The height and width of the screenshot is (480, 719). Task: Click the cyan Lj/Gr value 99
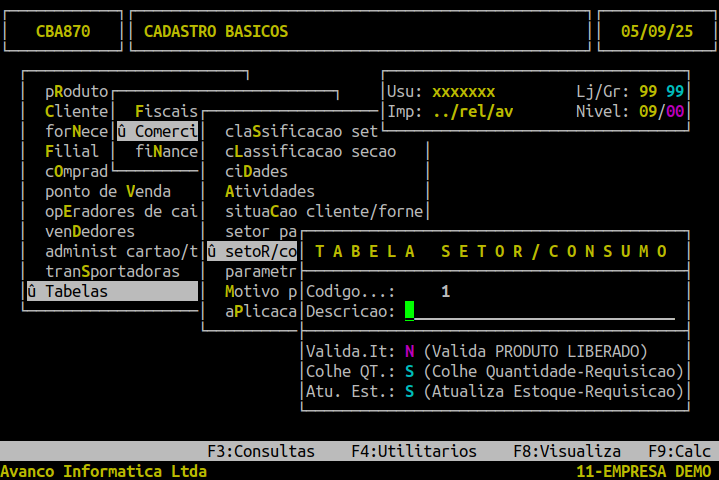pos(675,92)
